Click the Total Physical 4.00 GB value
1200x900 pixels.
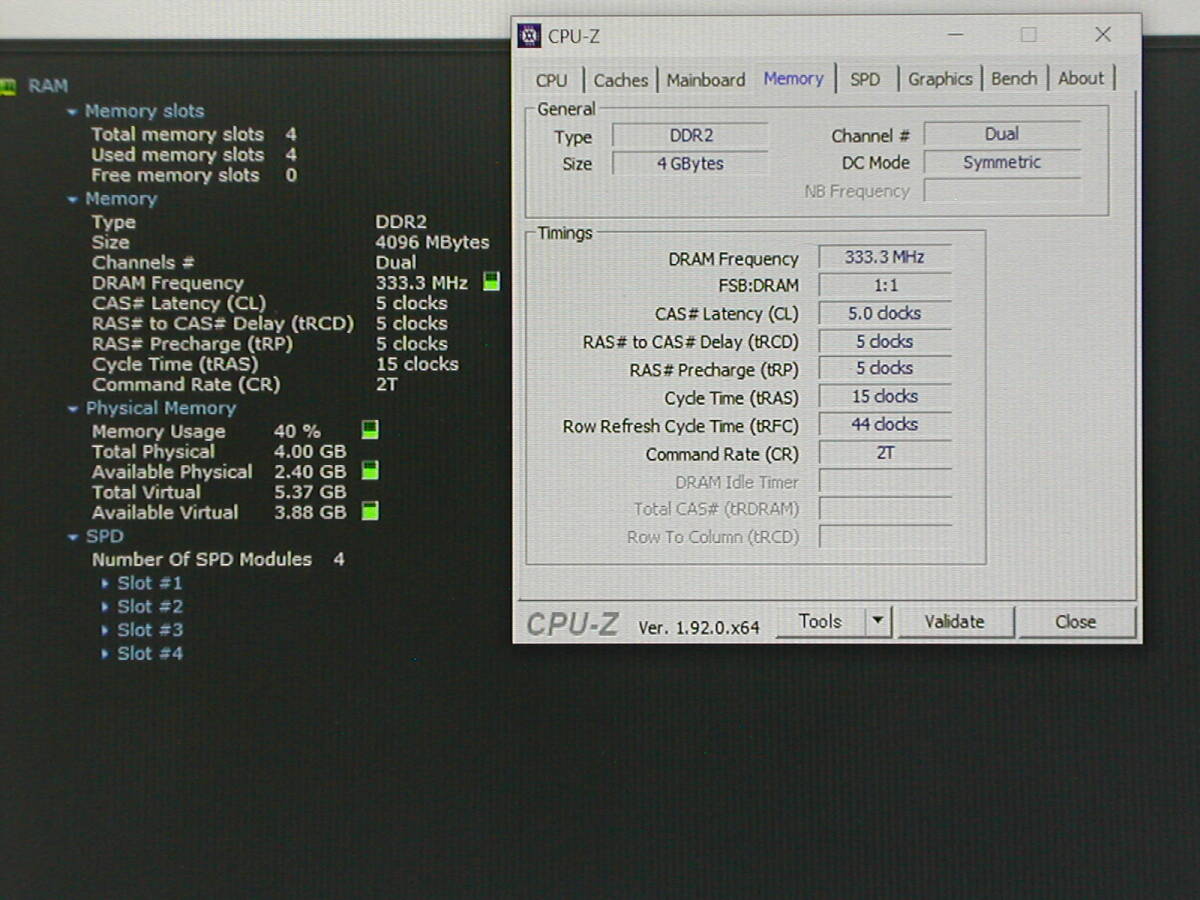tap(310, 451)
